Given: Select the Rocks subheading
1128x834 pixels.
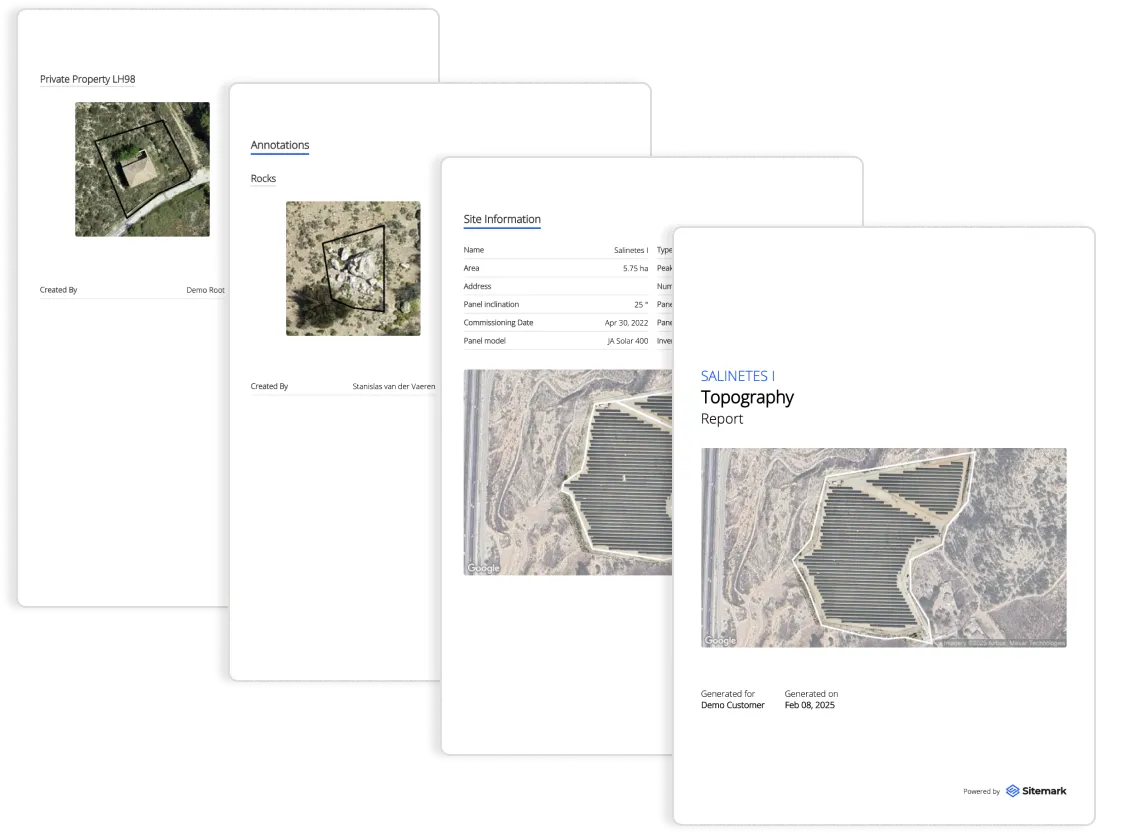Looking at the screenshot, I should (263, 178).
